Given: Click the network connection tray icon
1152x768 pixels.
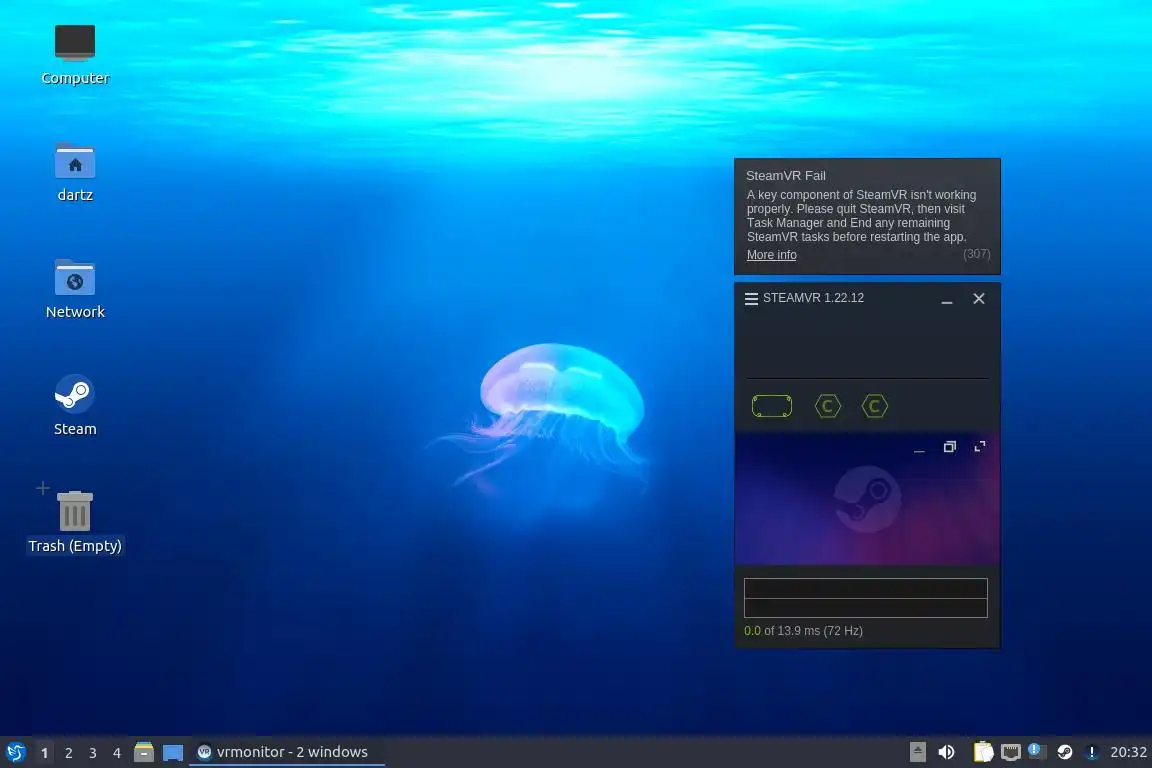Looking at the screenshot, I should point(1011,752).
